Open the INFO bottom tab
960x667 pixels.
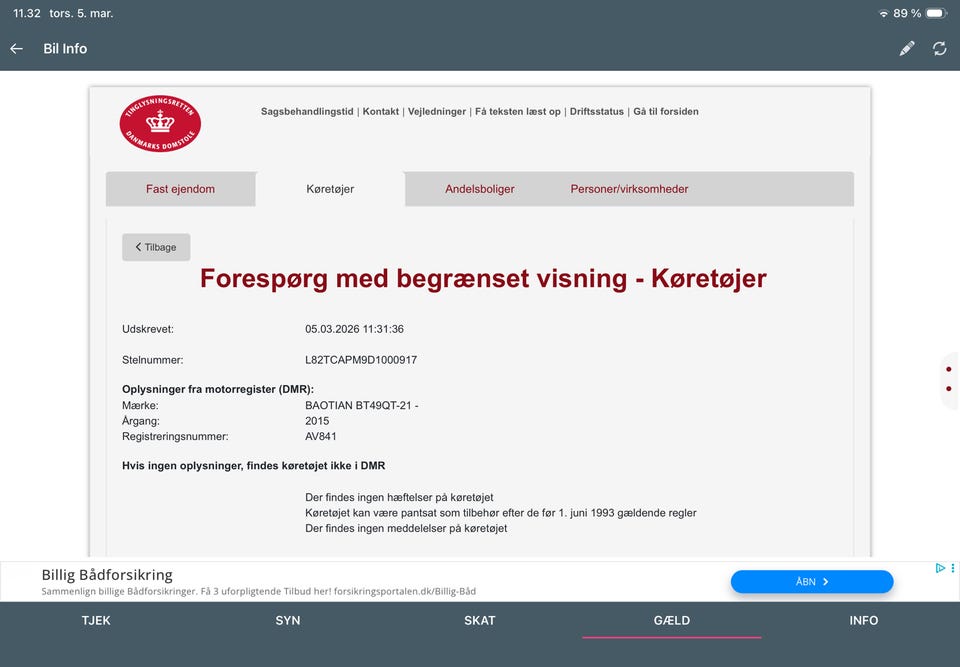point(863,620)
